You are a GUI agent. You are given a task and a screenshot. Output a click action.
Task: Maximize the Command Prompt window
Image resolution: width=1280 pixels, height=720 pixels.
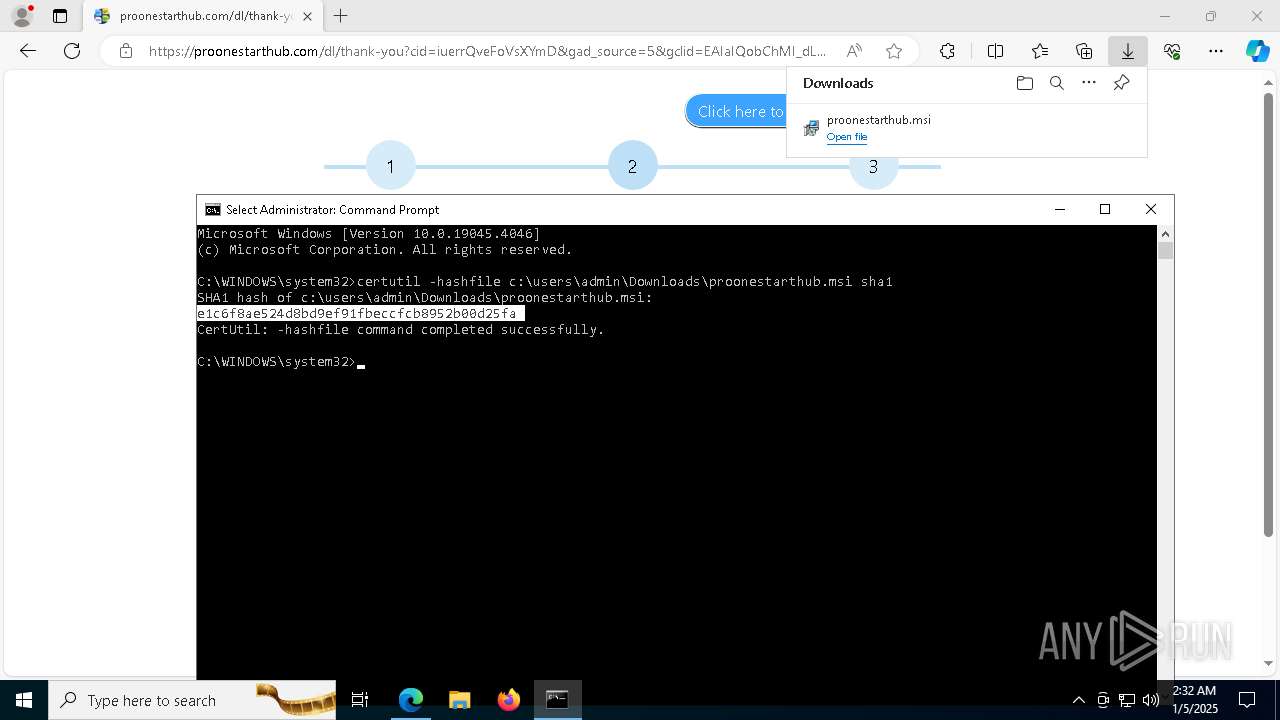[x=1105, y=209]
